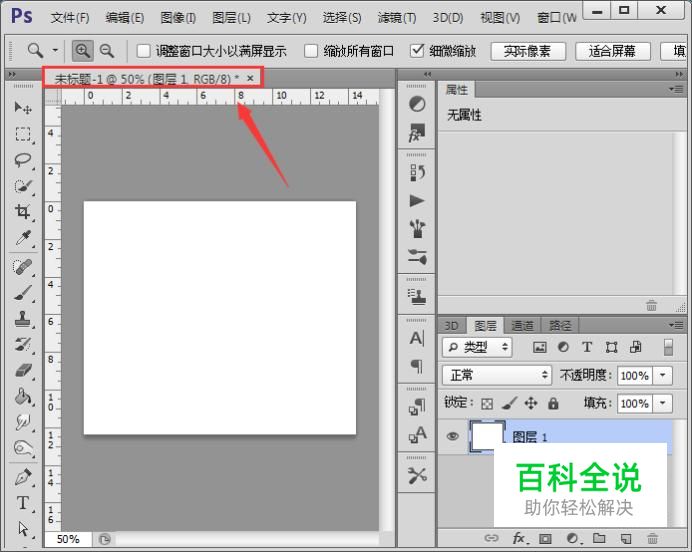Select the Smudge tool
Viewport: 692px width, 552px height.
23,422
